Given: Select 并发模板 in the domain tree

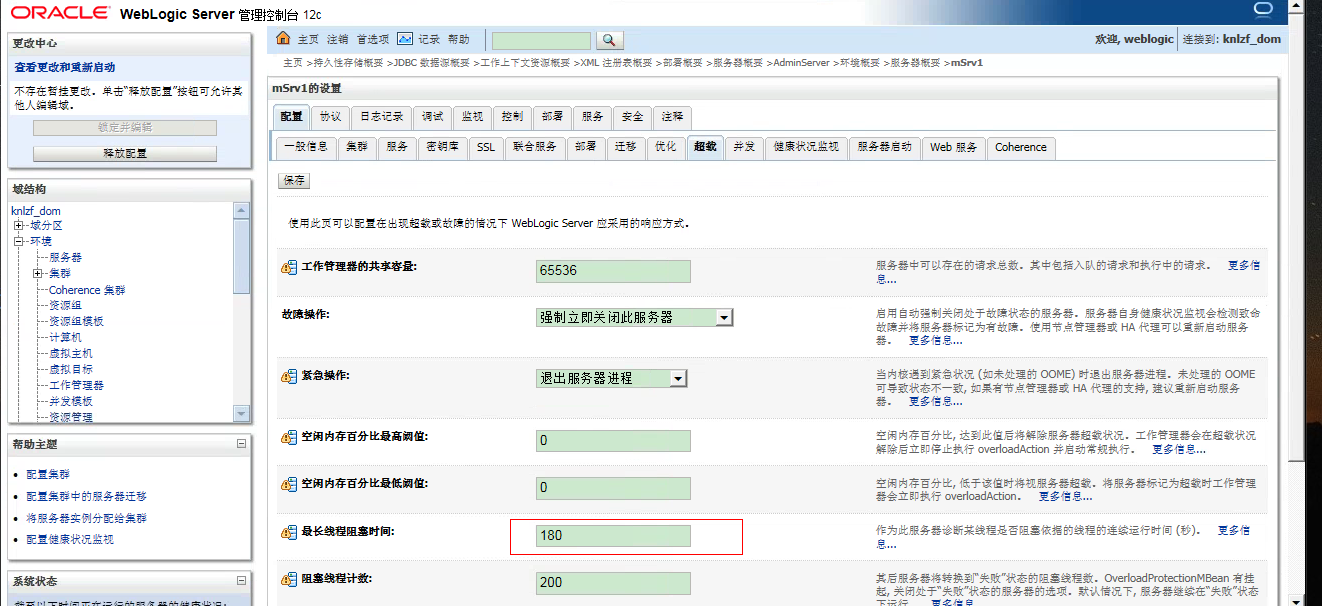Looking at the screenshot, I should (71, 401).
